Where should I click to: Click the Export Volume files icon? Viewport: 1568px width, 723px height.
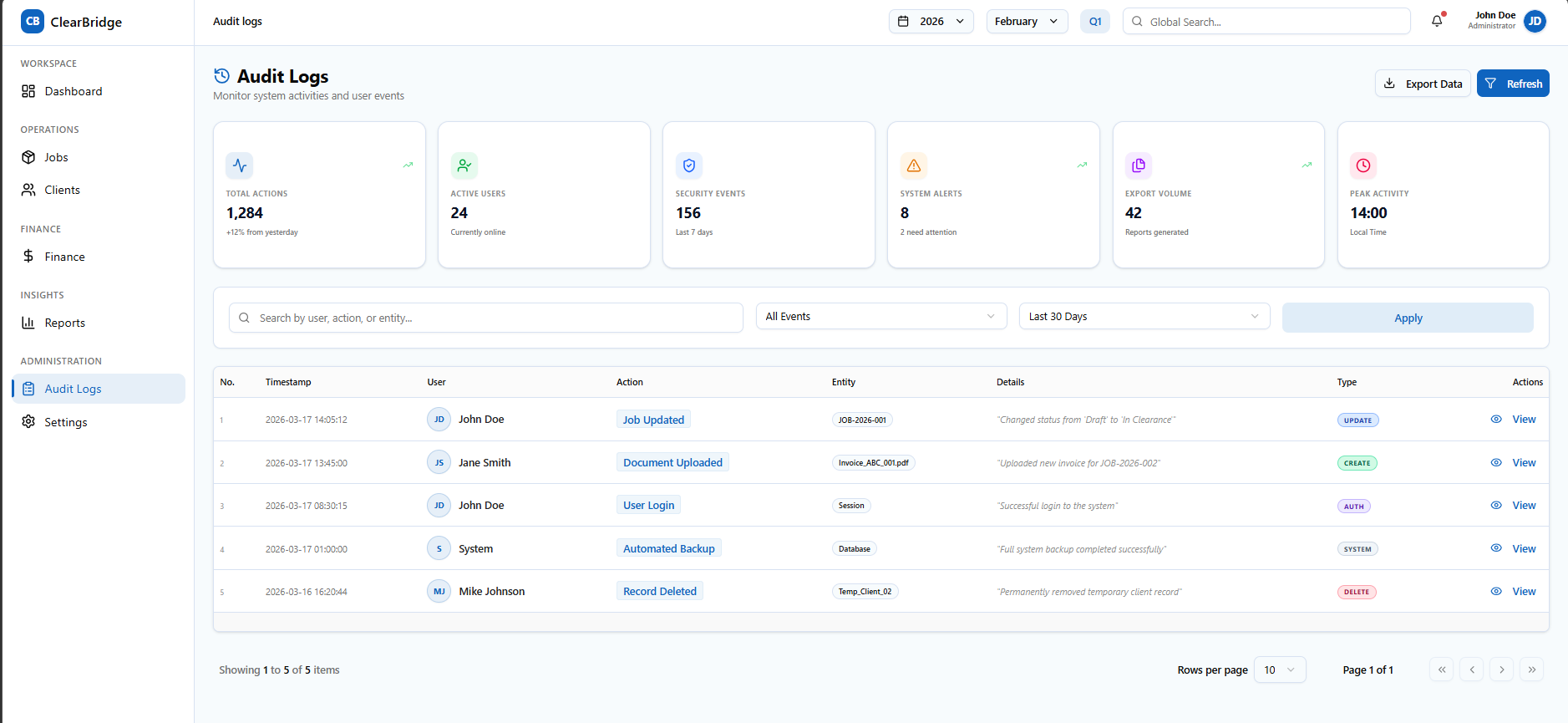1139,165
